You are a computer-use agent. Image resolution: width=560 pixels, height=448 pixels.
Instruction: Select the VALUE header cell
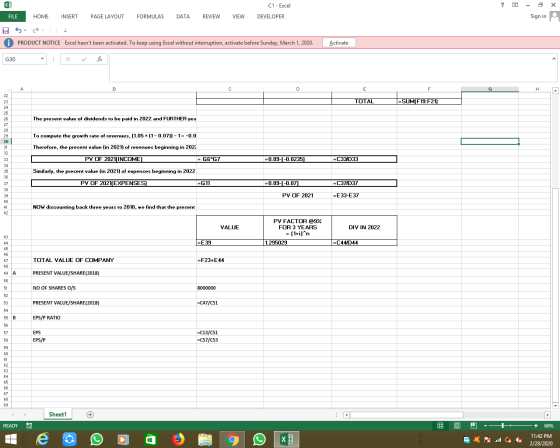[230, 227]
